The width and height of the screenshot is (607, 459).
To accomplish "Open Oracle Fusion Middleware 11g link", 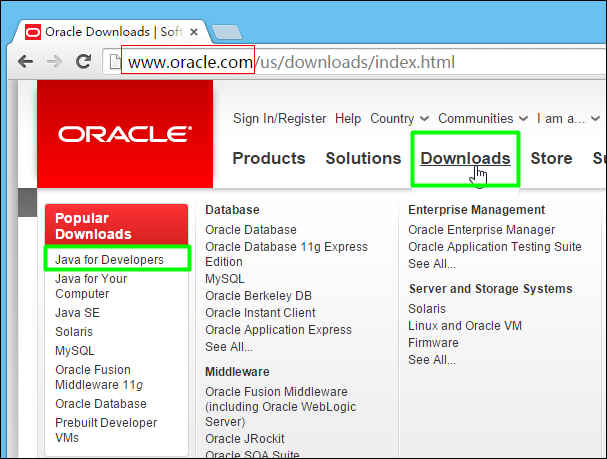I will pos(99,377).
